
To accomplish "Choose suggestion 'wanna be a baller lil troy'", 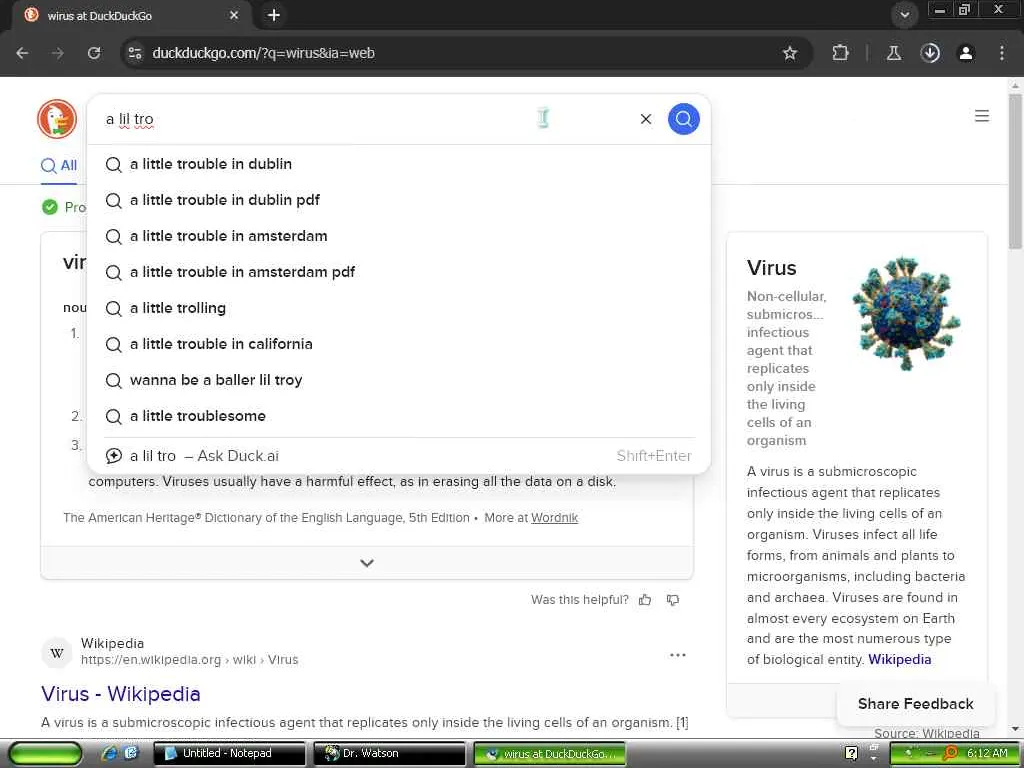I will click(x=398, y=379).
